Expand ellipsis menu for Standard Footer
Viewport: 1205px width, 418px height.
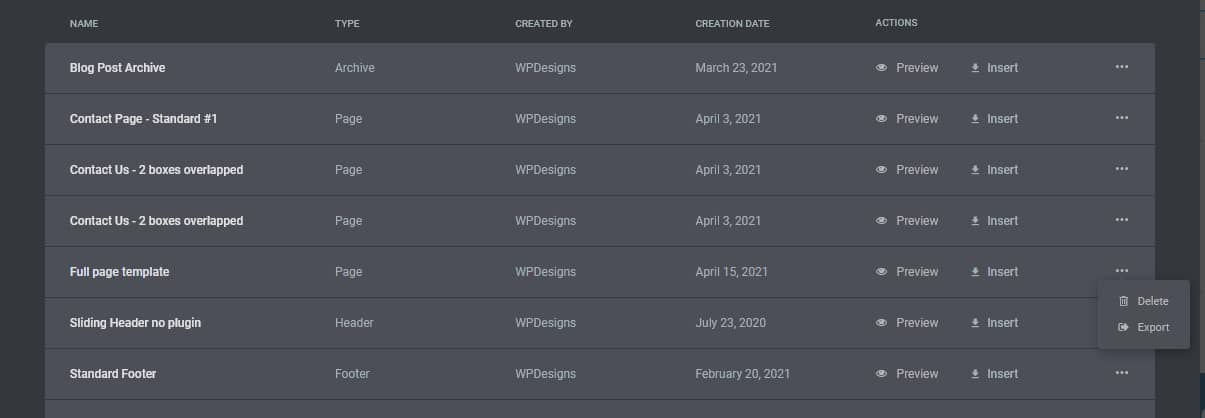pos(1121,373)
